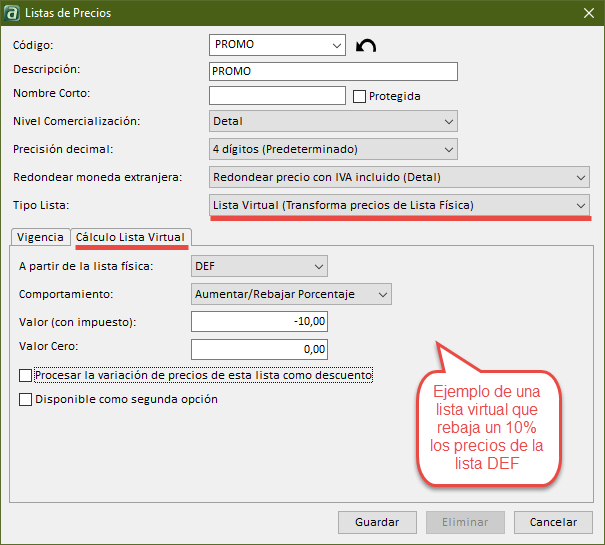
Task: Toggle the Protegida checkbox
Action: 360,97
